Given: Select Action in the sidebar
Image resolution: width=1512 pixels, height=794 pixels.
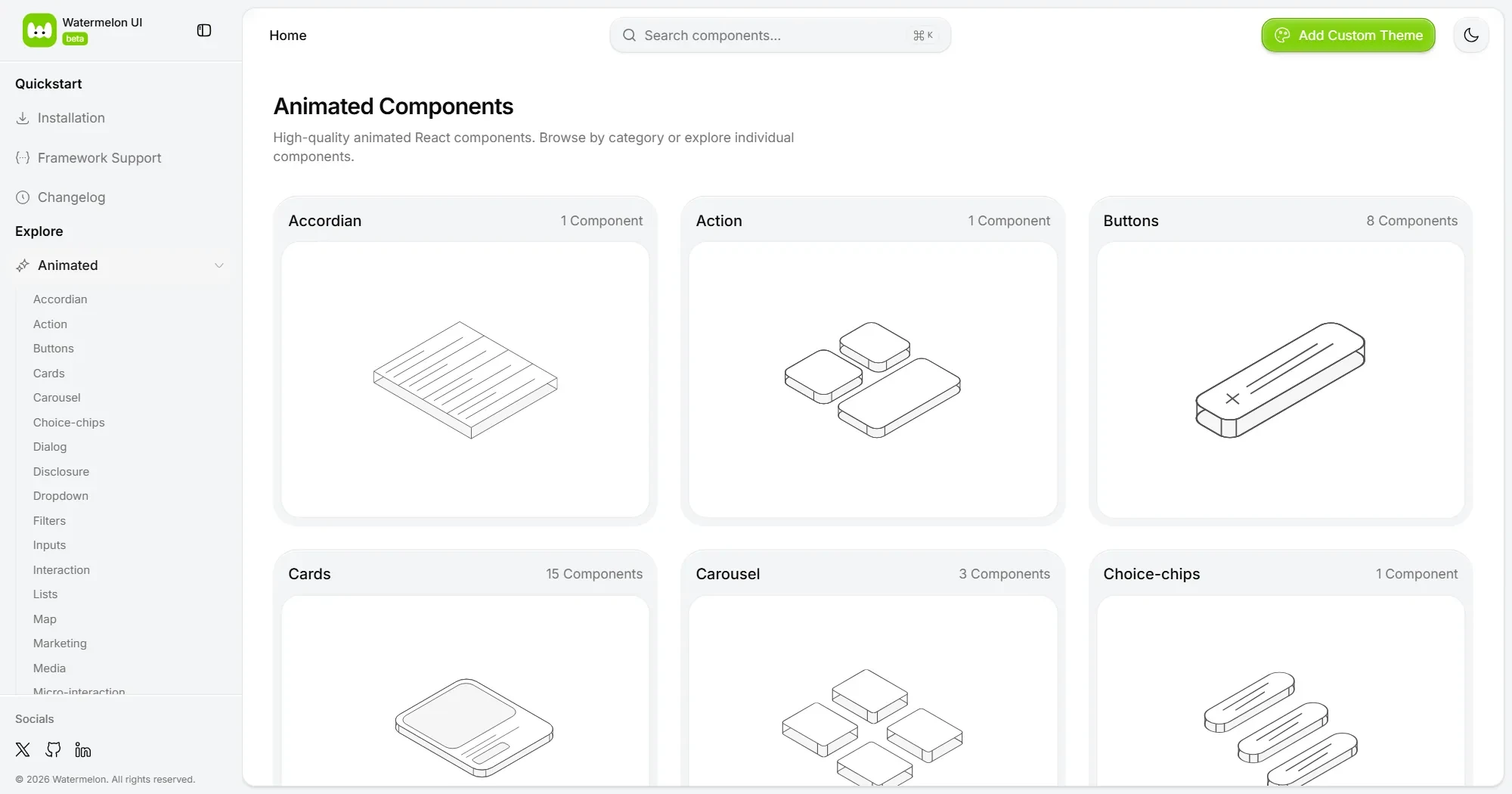Looking at the screenshot, I should (50, 324).
